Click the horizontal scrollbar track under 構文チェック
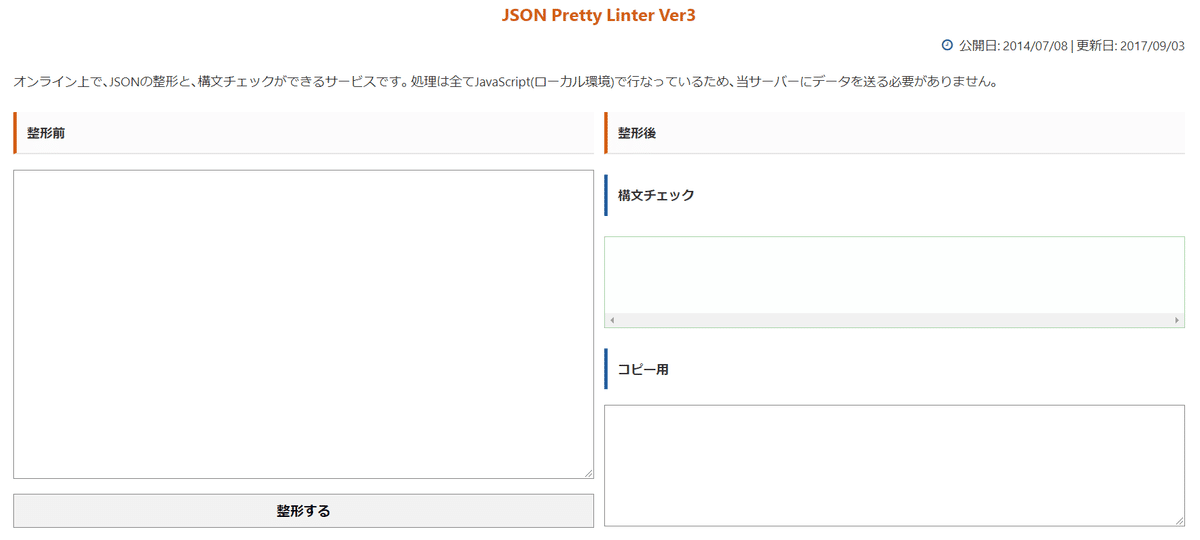 pos(894,320)
